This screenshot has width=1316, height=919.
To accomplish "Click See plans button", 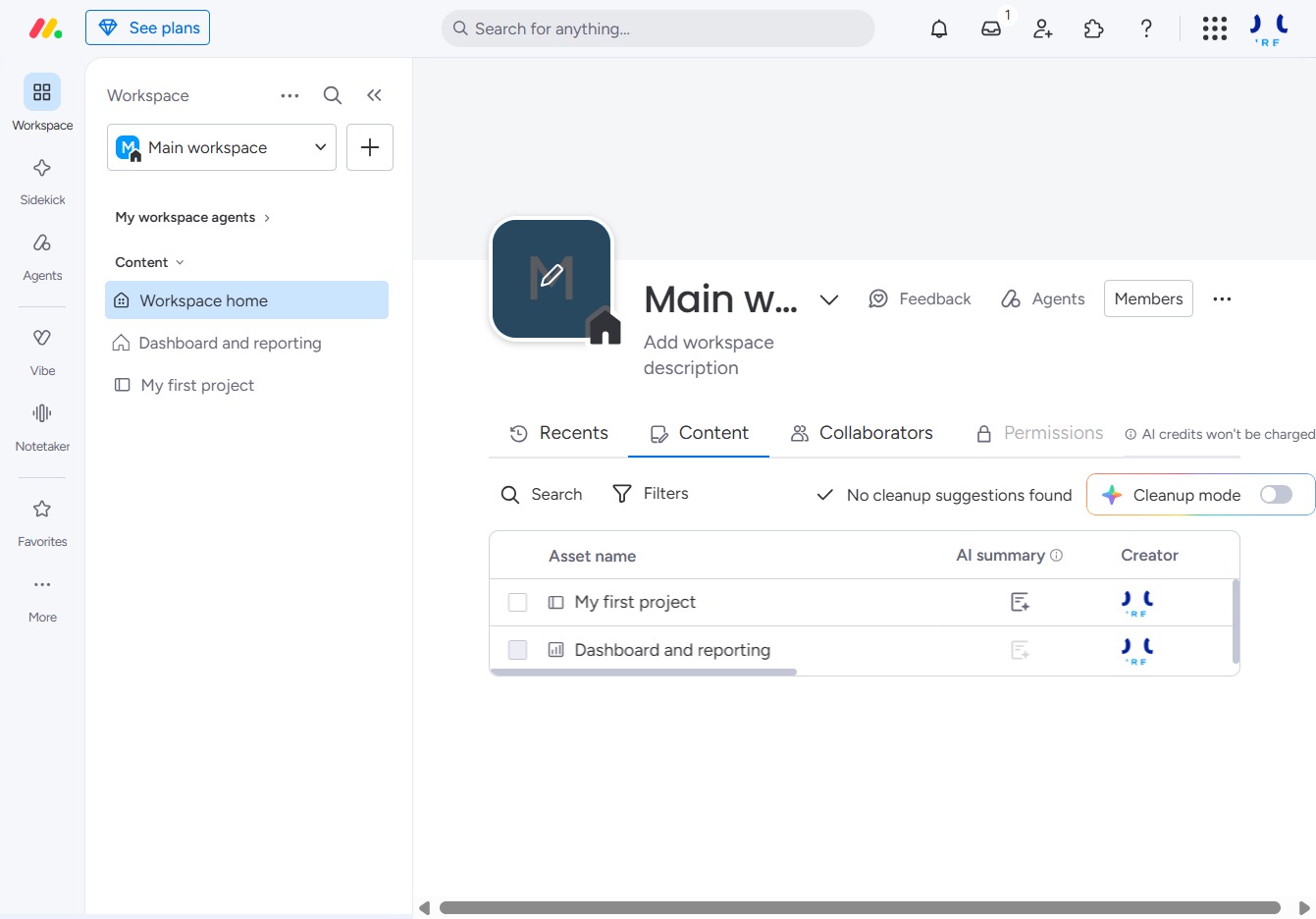I will click(x=147, y=27).
